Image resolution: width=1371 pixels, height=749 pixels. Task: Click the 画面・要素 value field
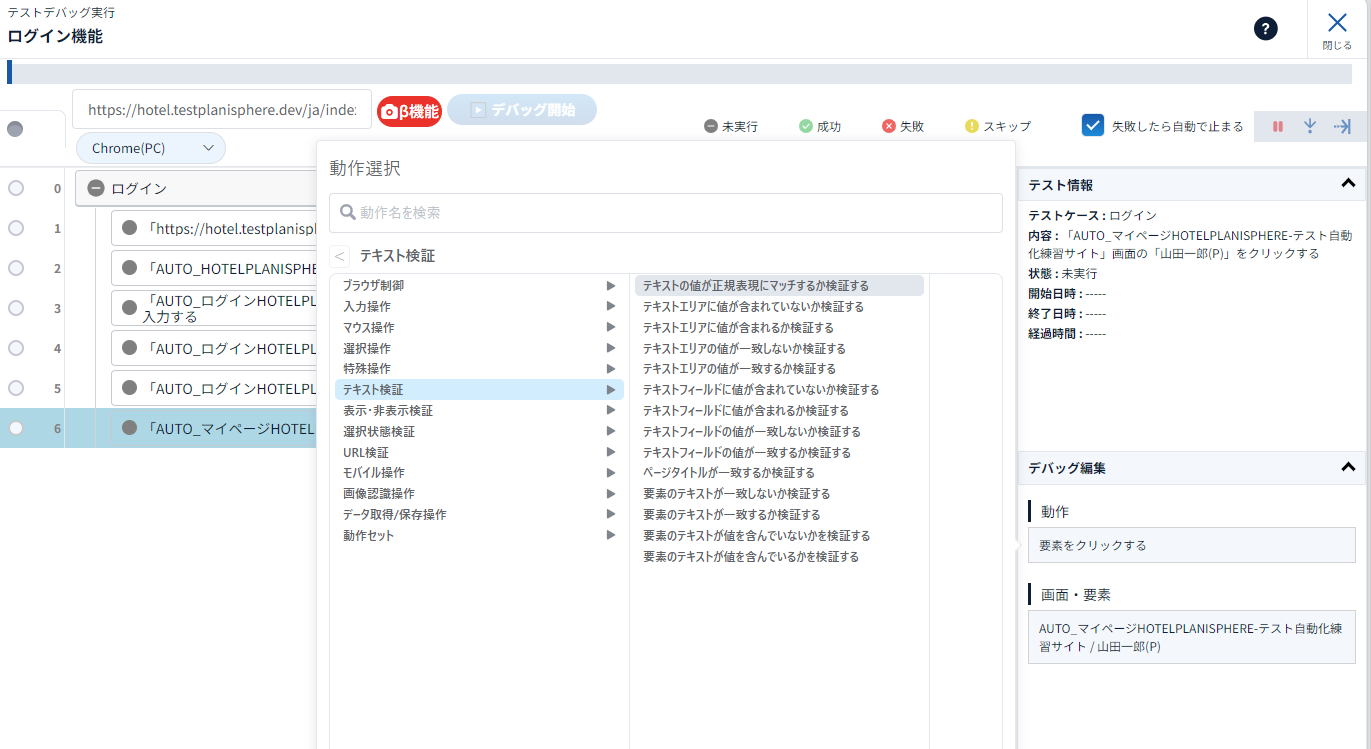click(x=1192, y=638)
